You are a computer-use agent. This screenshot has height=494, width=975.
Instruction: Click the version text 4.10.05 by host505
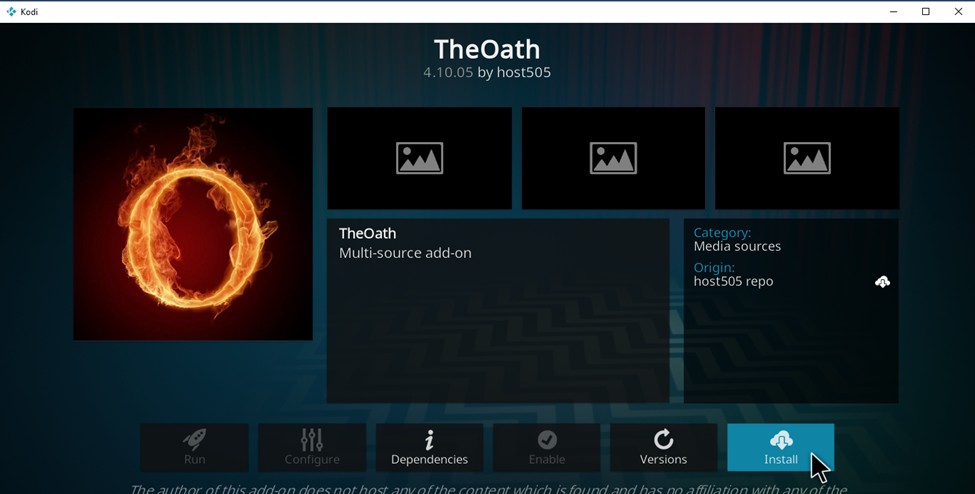click(x=487, y=72)
